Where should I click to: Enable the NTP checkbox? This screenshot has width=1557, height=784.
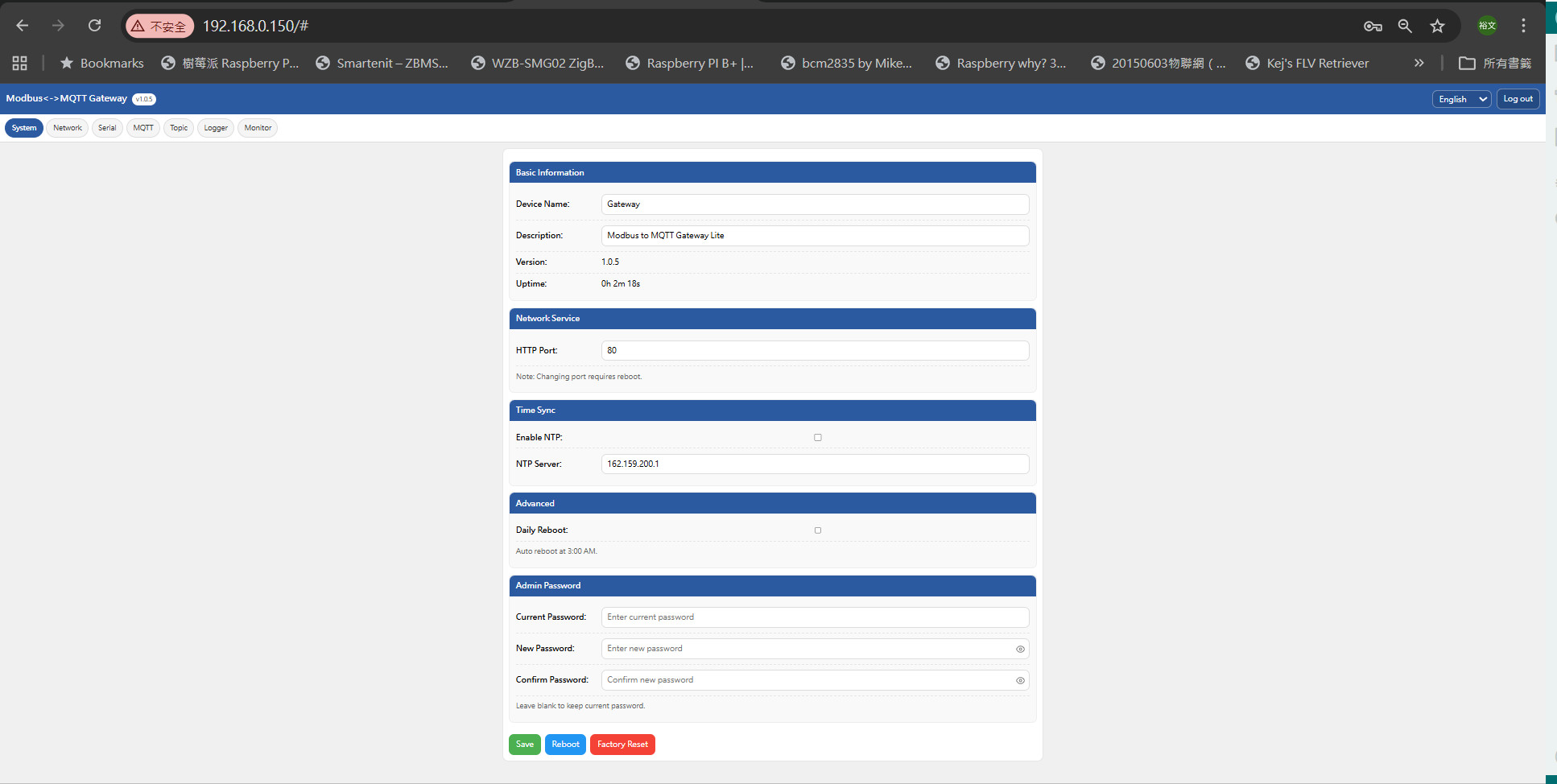817,437
